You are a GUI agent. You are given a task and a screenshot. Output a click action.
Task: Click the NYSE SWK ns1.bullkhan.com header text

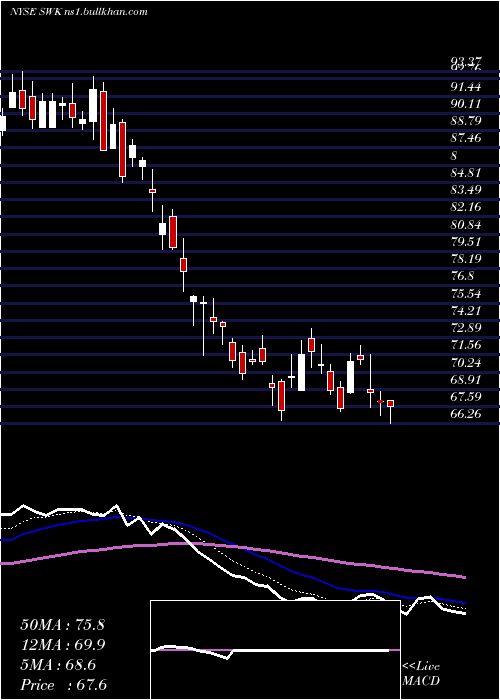coord(79,12)
